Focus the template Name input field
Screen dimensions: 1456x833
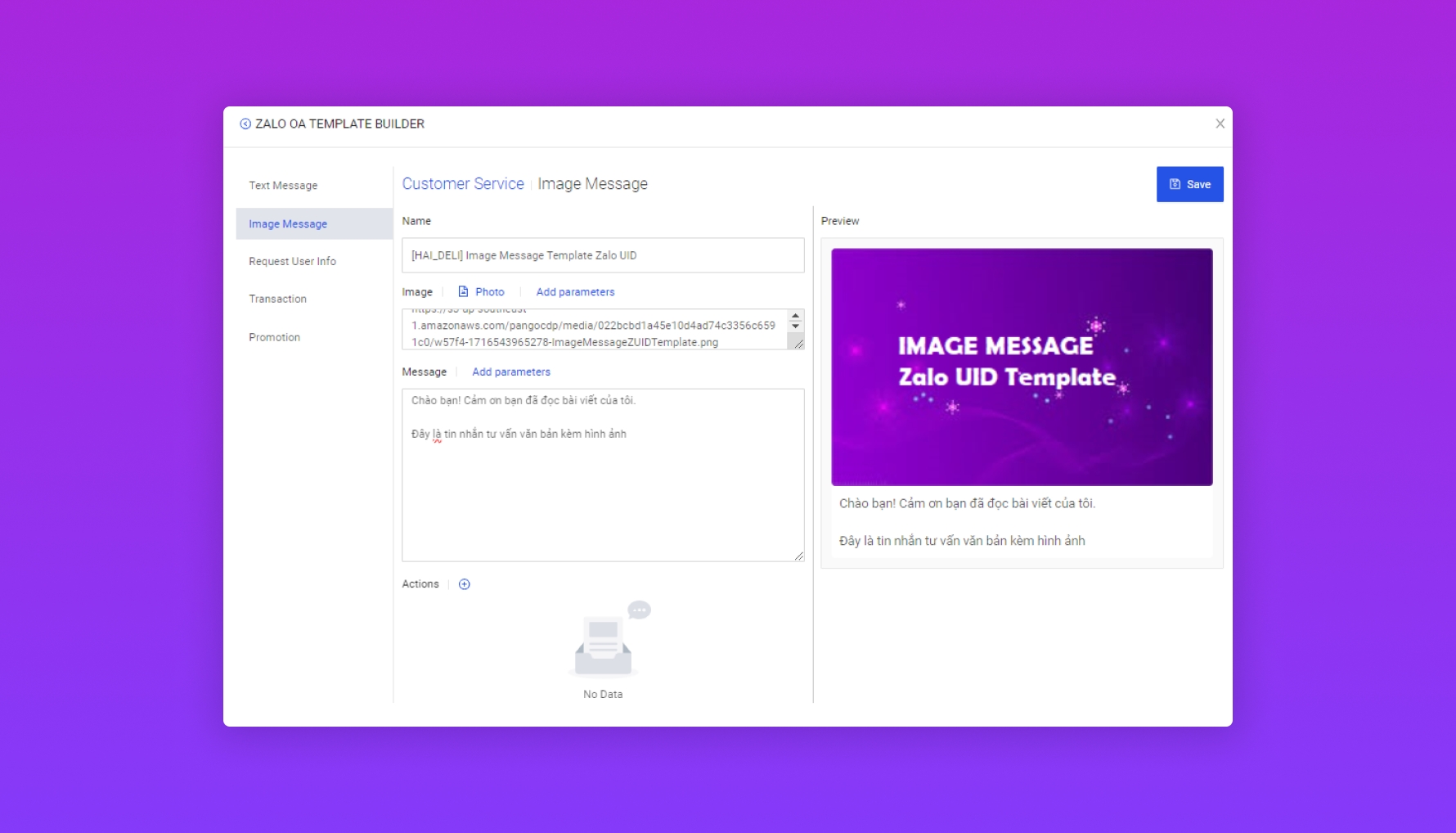click(x=602, y=255)
